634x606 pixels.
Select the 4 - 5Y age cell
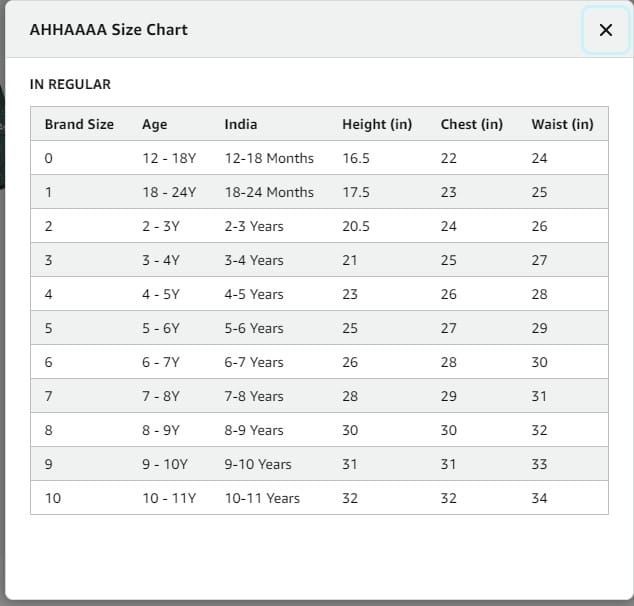[x=161, y=294]
